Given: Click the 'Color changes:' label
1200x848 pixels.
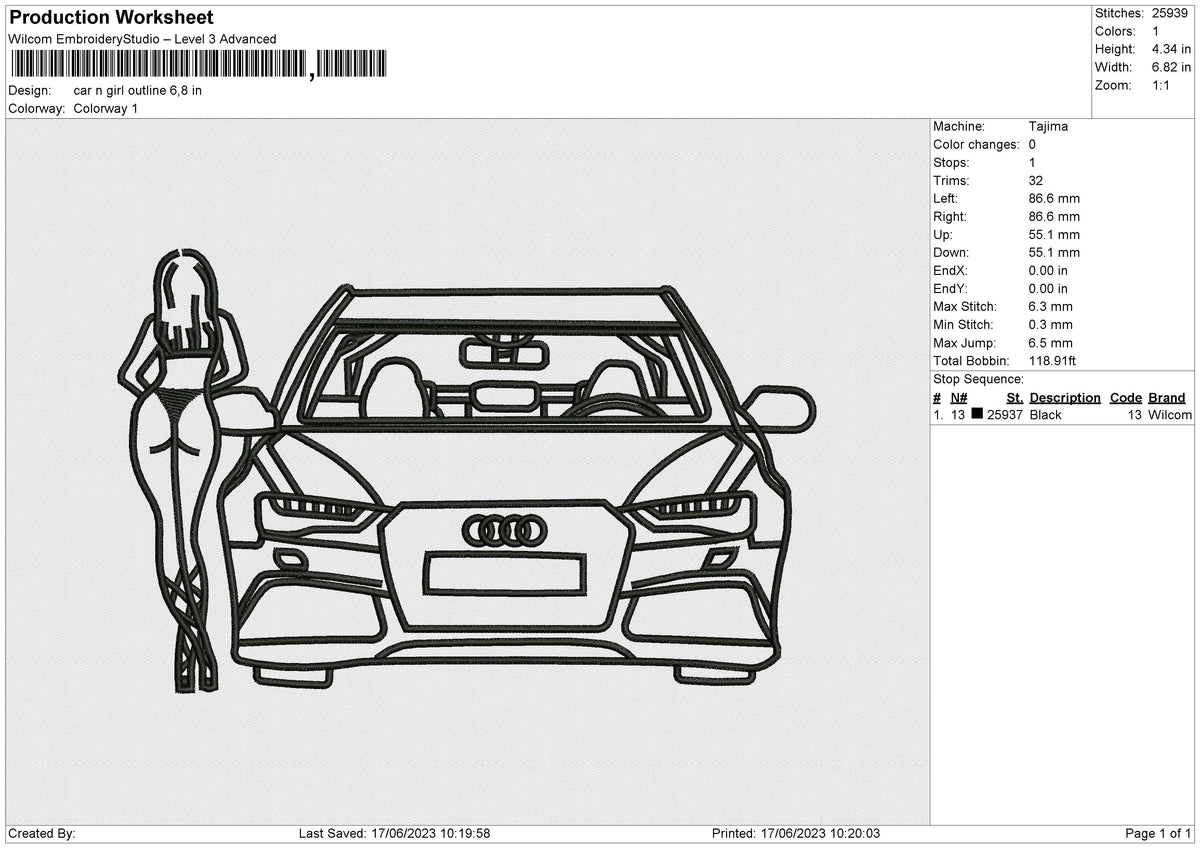Looking at the screenshot, I should [976, 144].
